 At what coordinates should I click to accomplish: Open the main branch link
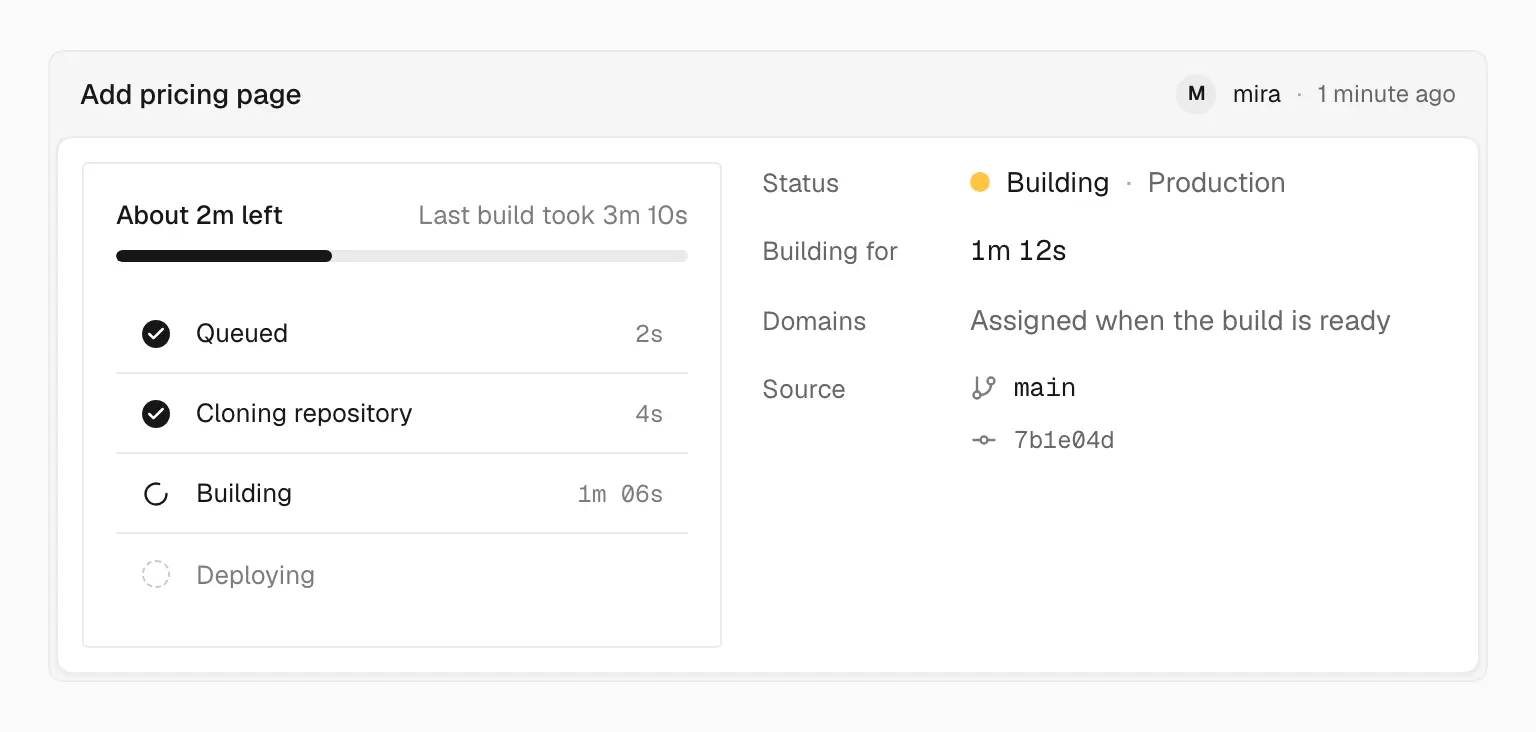click(x=1045, y=388)
